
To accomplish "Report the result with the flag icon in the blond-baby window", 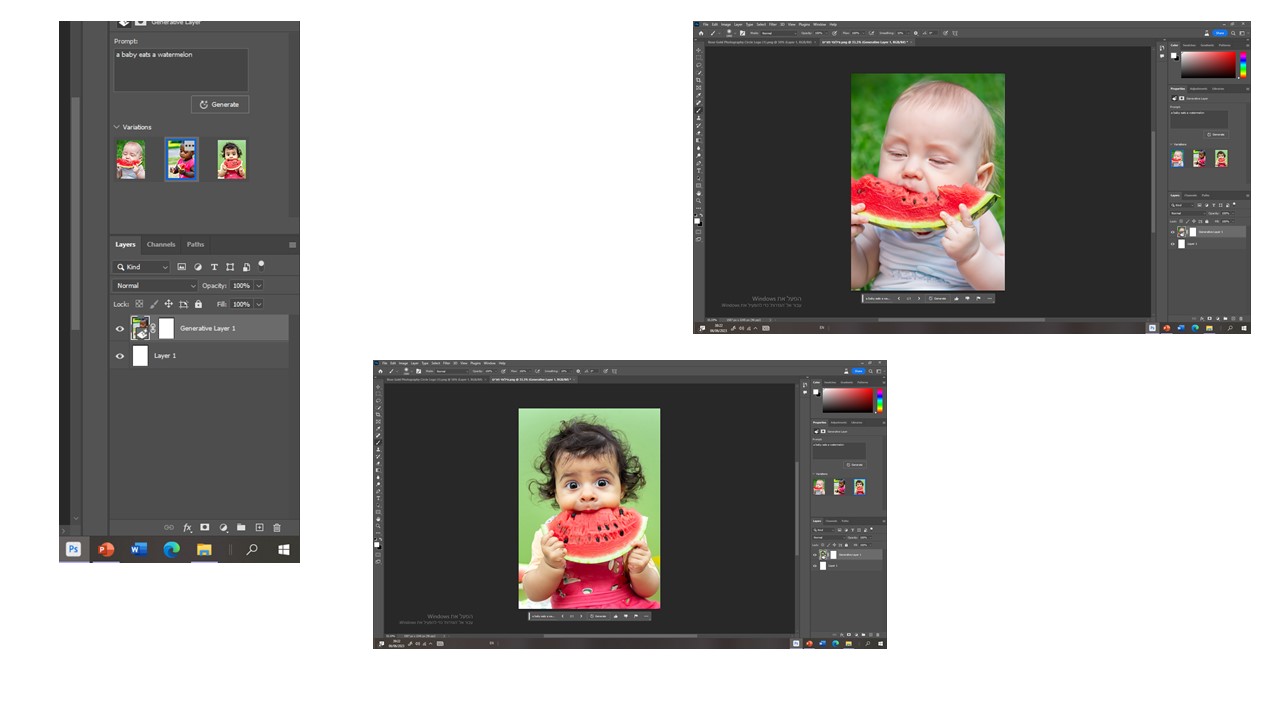I will point(977,298).
